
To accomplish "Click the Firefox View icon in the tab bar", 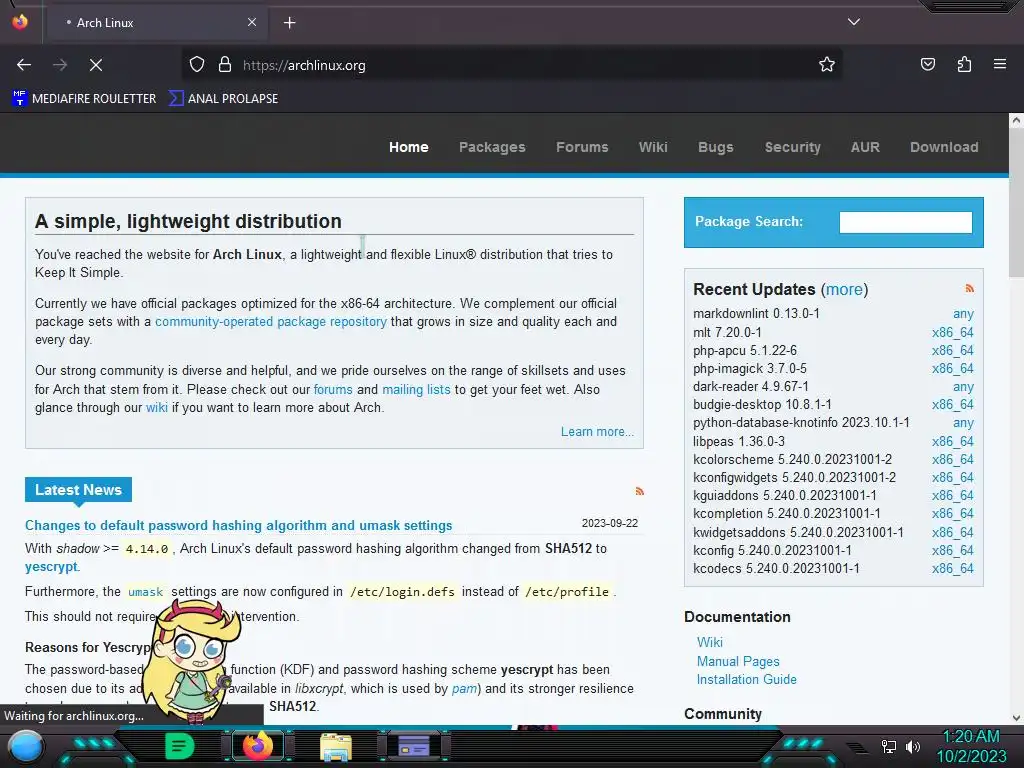I will [x=20, y=22].
